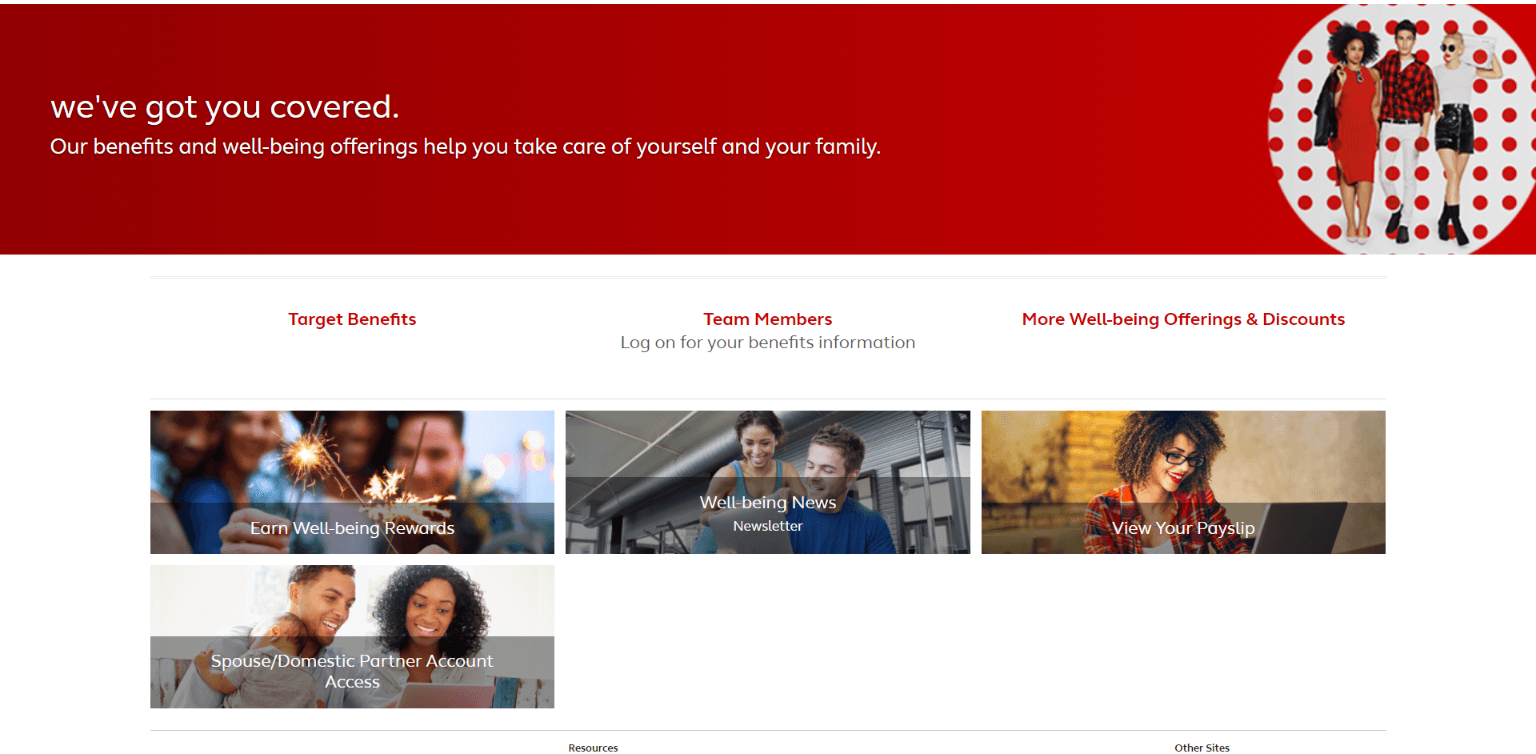Open the Well-being News tile title
The height and width of the screenshot is (754, 1536).
point(767,502)
